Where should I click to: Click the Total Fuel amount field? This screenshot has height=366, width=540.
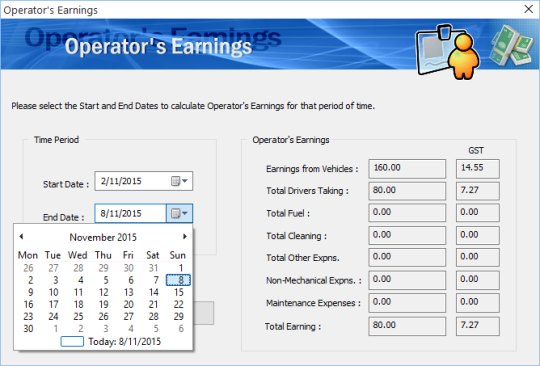[407, 213]
